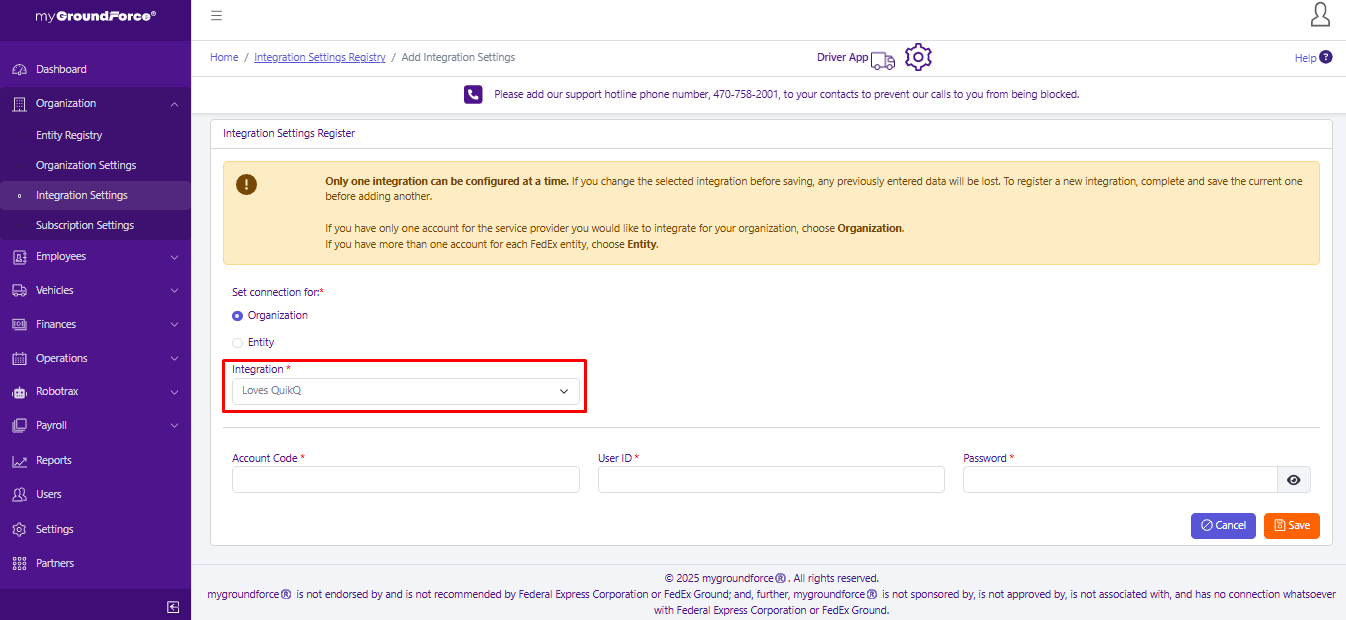Screen dimensions: 1346x620
Task: Collapse the Organization menu chevron
Action: (175, 104)
